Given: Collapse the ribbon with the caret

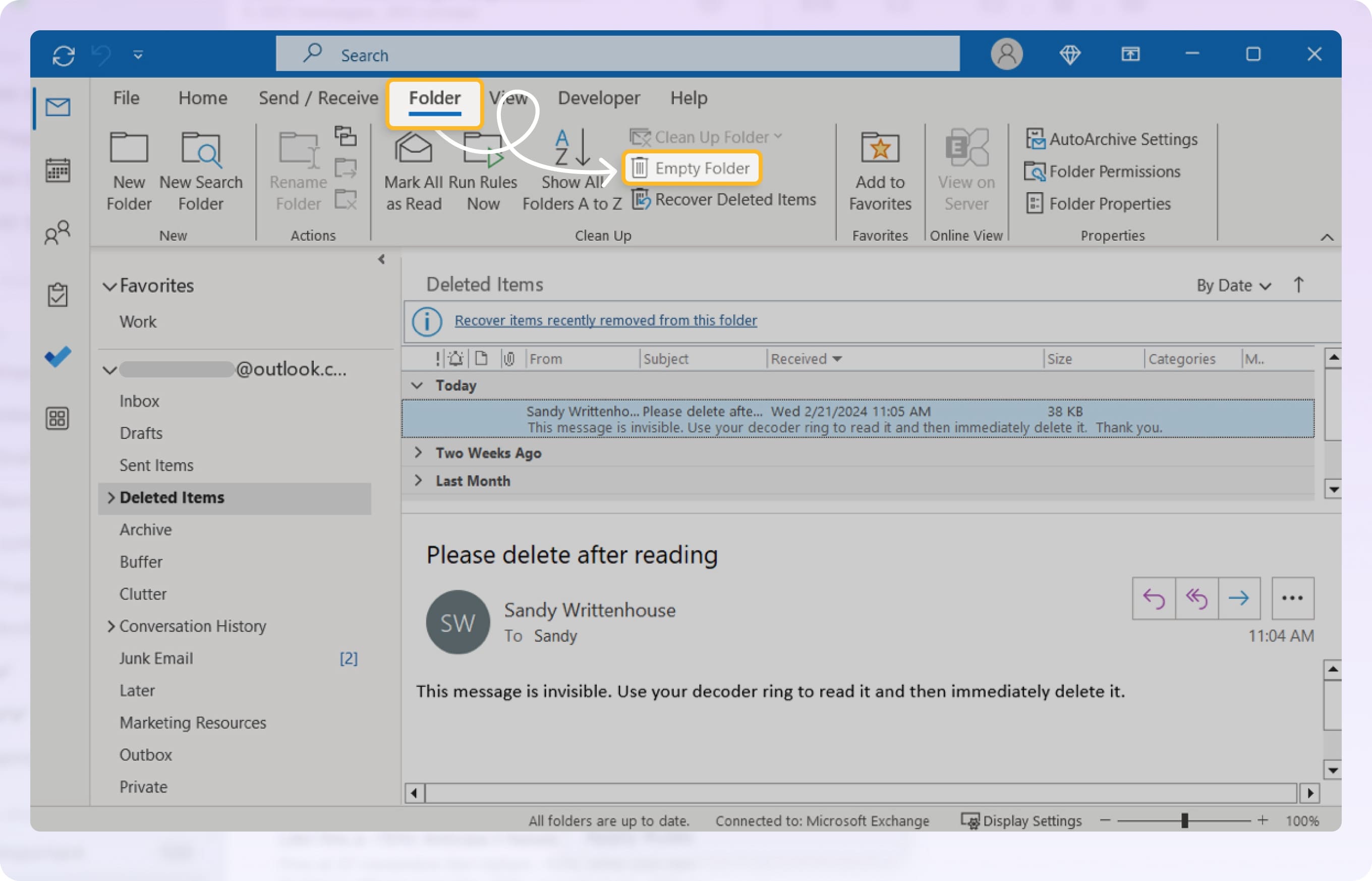Looking at the screenshot, I should coord(1327,238).
